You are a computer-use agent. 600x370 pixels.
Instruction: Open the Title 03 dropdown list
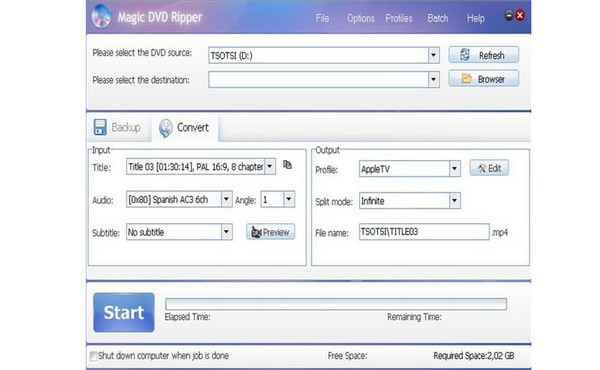tap(270, 166)
